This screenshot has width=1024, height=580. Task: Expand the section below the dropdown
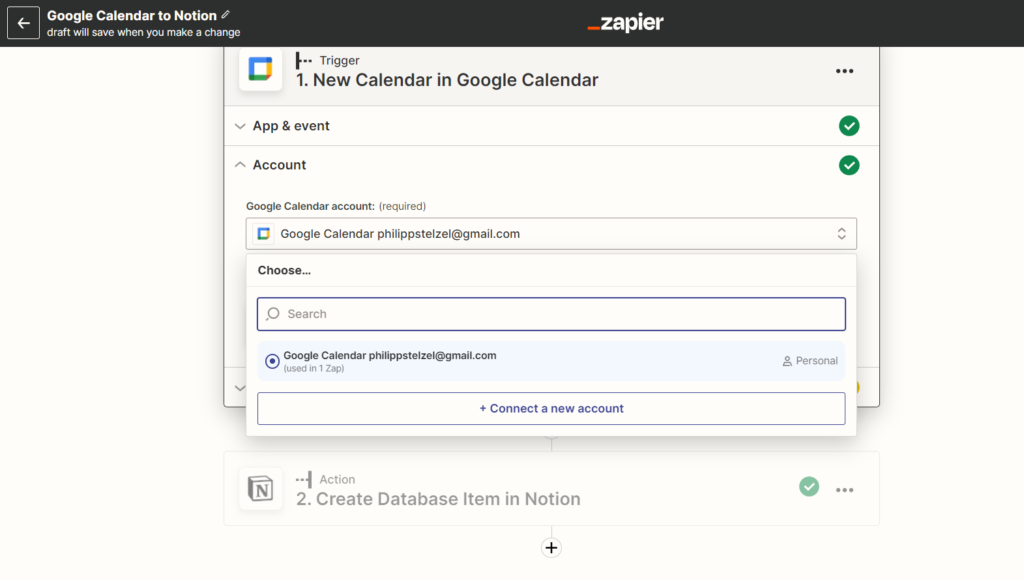240,388
